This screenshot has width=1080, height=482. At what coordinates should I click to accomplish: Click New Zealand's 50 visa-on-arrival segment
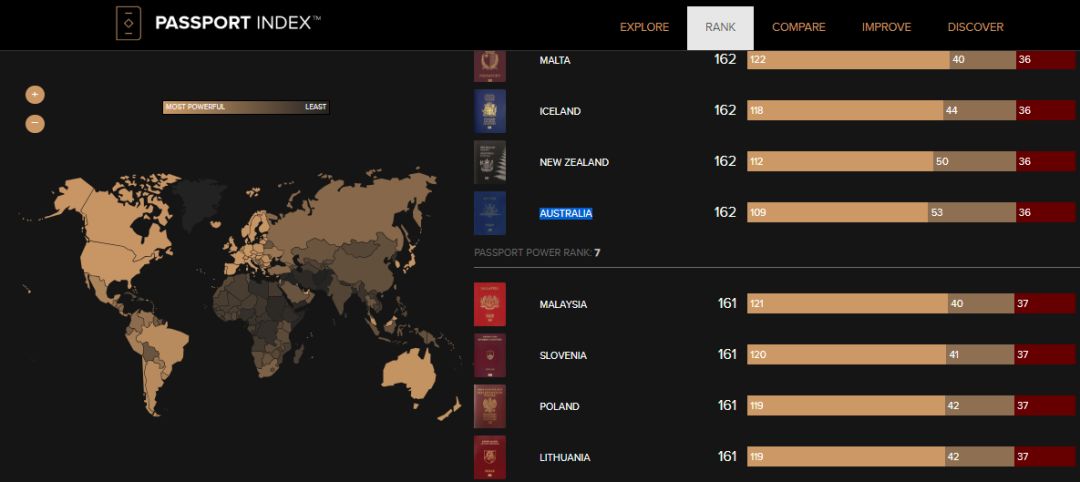click(975, 161)
